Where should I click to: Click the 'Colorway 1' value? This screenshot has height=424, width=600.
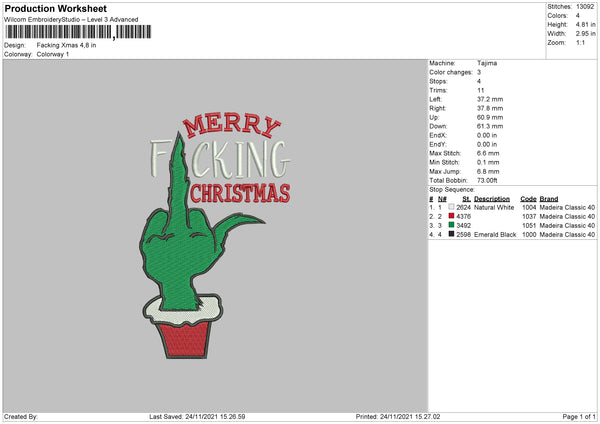[x=53, y=54]
